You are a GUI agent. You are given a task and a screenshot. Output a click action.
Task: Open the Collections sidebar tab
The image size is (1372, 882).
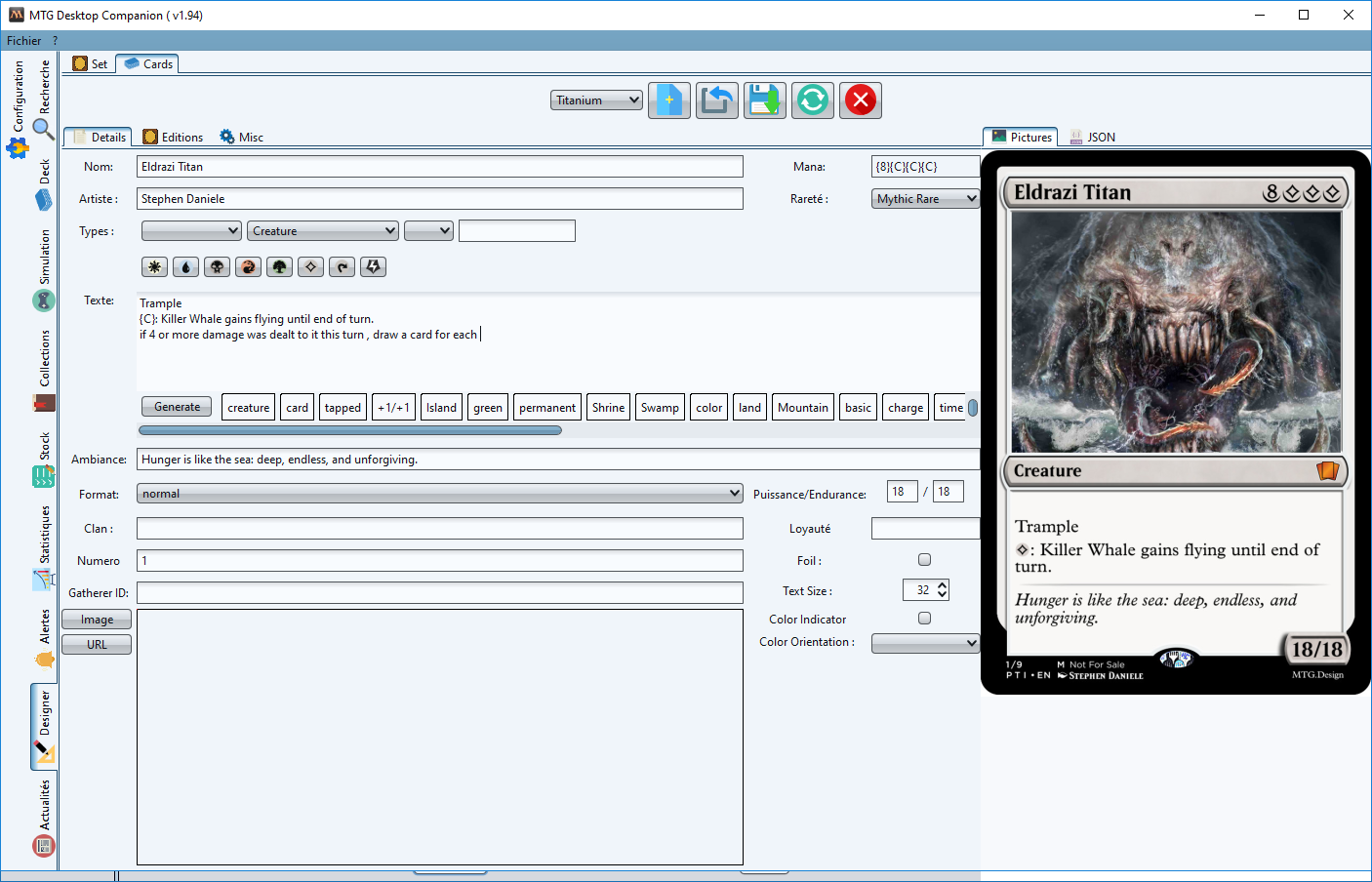[x=44, y=371]
